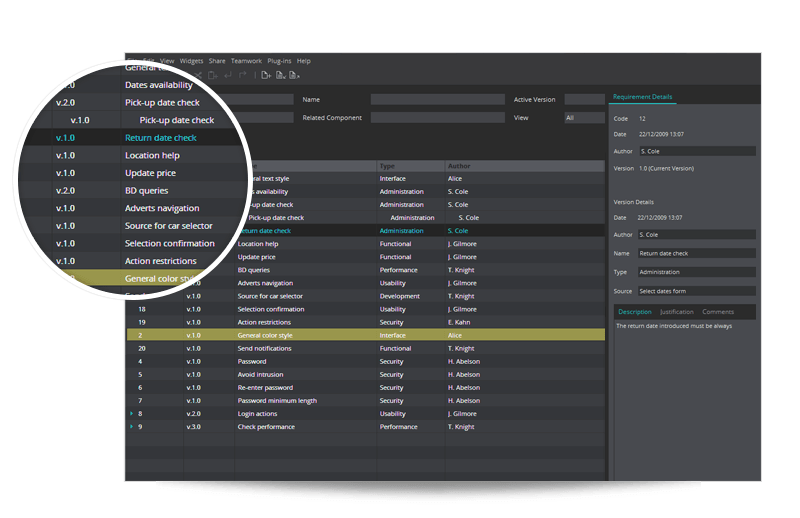Select the Source for car selector table row
Image resolution: width=800 pixels, height=518 pixels.
point(366,296)
